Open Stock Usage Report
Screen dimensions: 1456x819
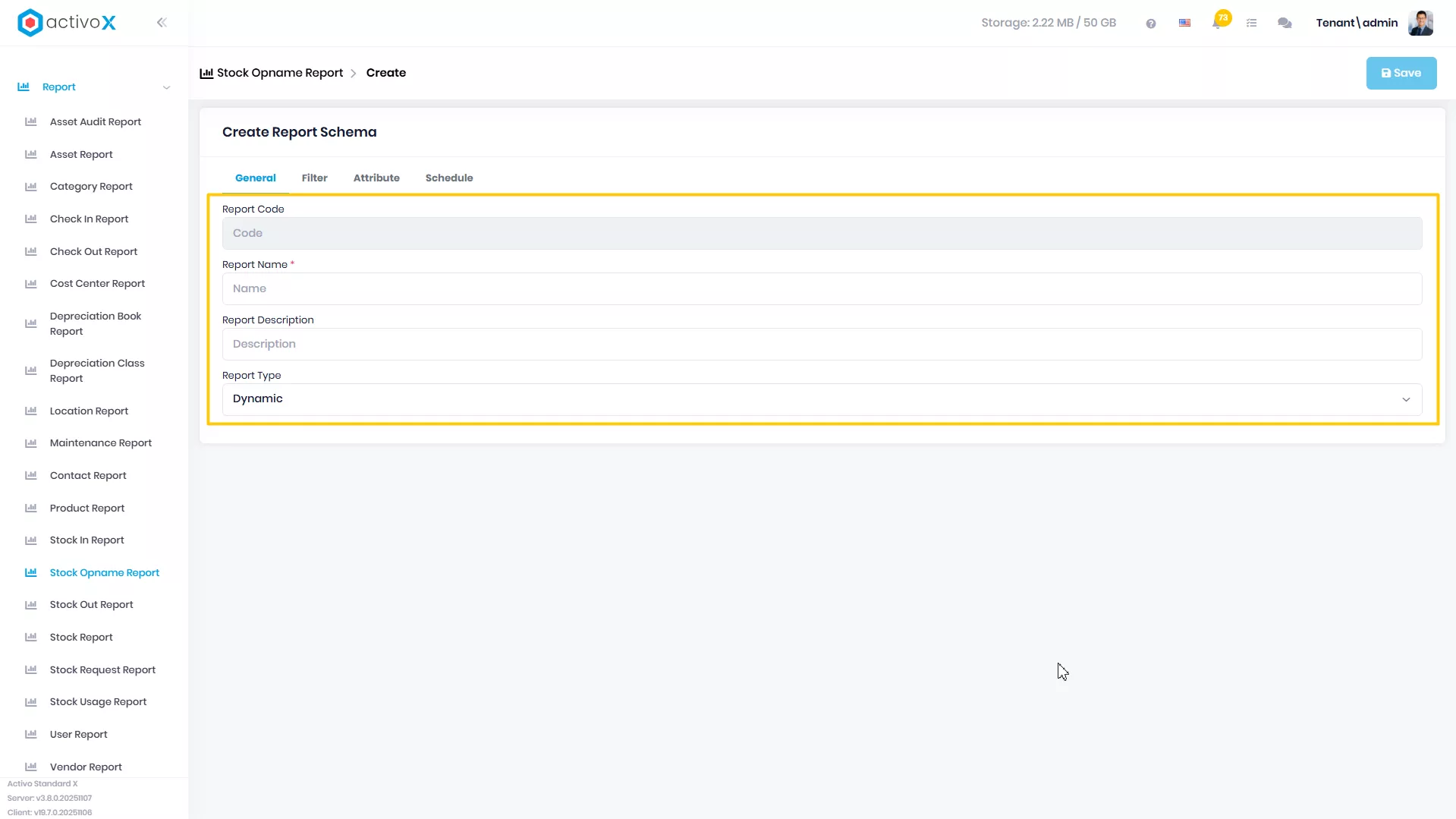[x=99, y=702]
